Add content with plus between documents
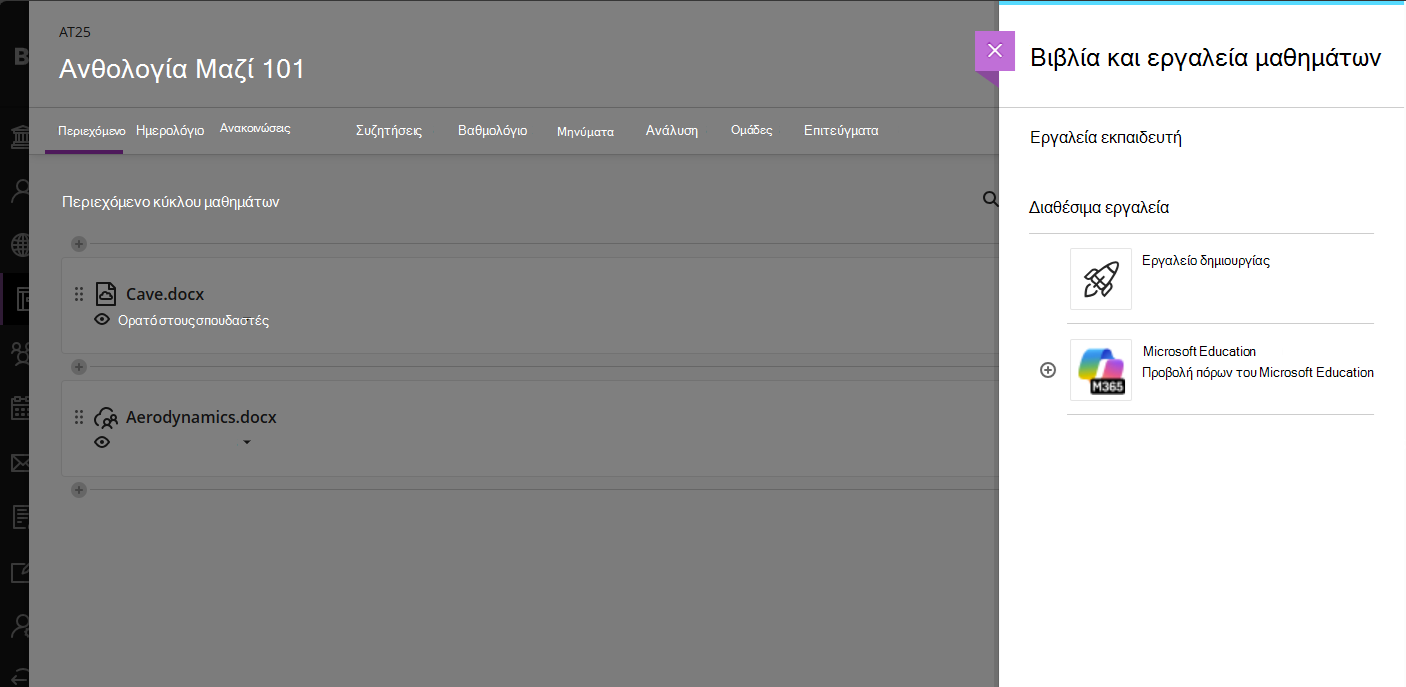Image resolution: width=1406 pixels, height=687 pixels. 79,367
